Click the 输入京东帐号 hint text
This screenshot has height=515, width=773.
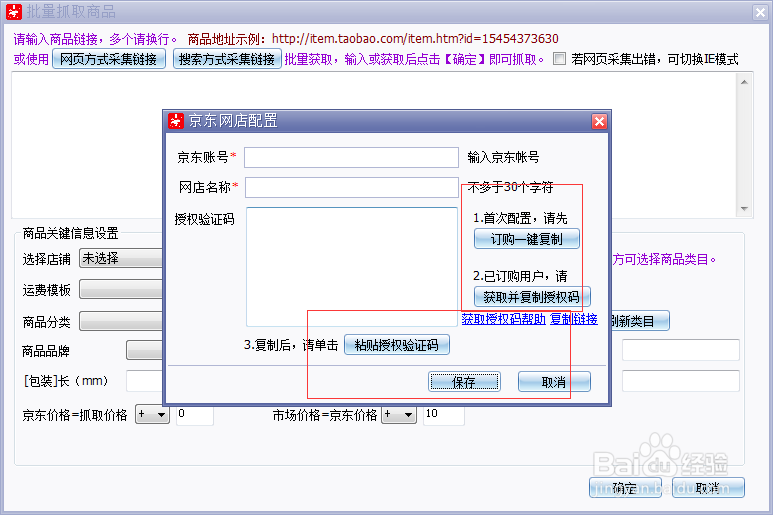click(x=503, y=158)
